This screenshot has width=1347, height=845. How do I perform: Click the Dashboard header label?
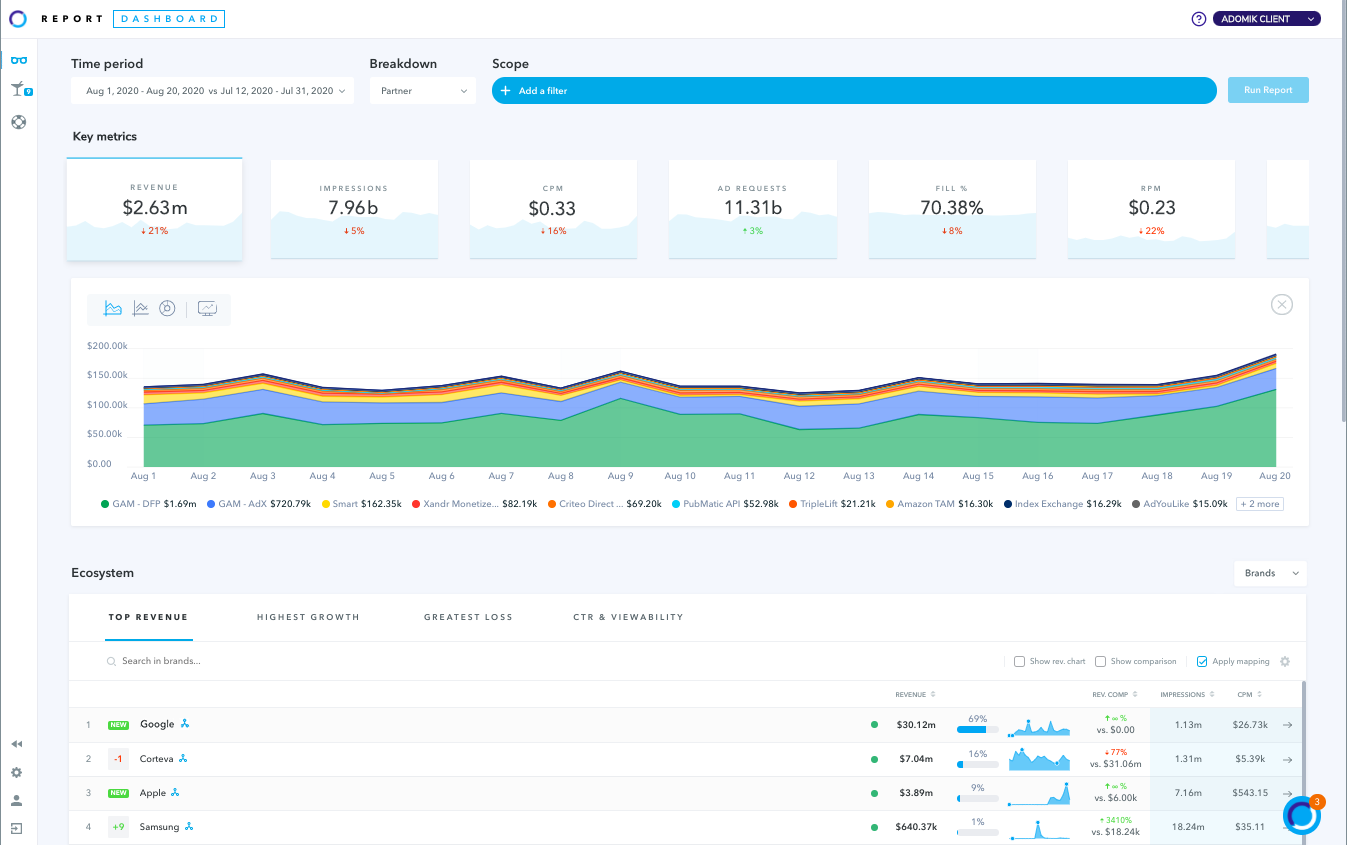point(168,19)
